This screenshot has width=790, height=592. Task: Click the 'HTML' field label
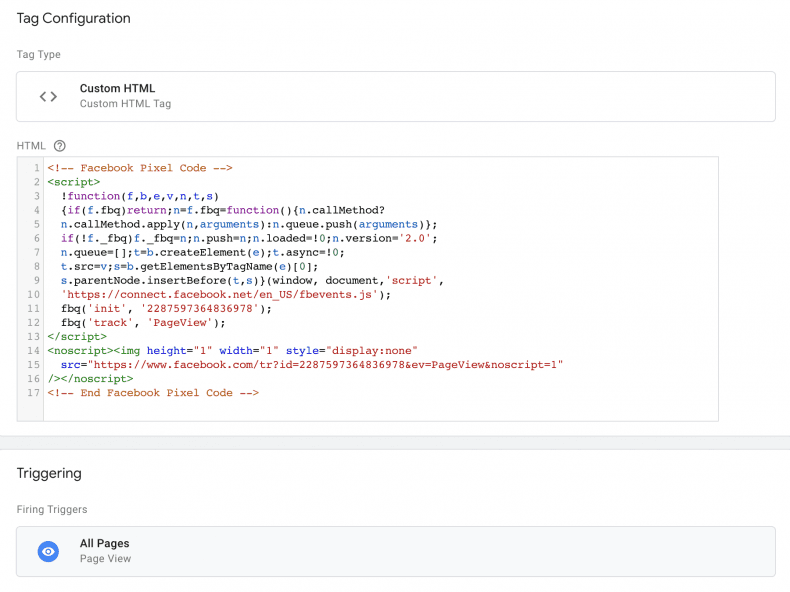click(31, 146)
